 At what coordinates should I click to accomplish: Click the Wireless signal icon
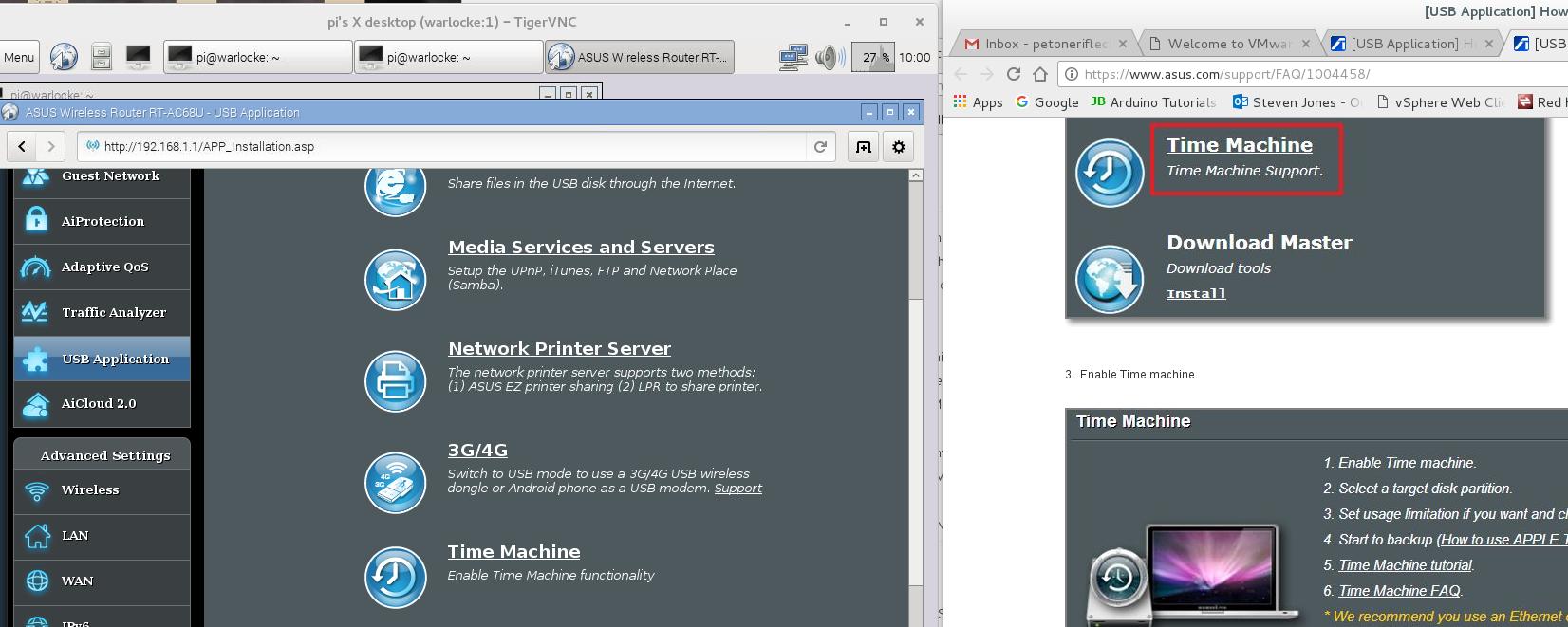click(x=37, y=491)
